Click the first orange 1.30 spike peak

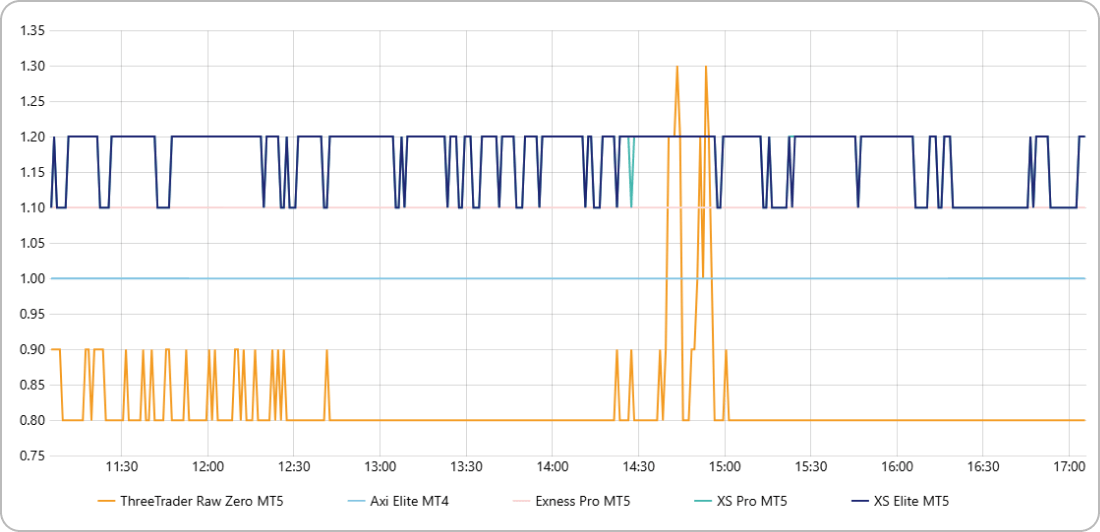click(x=677, y=67)
